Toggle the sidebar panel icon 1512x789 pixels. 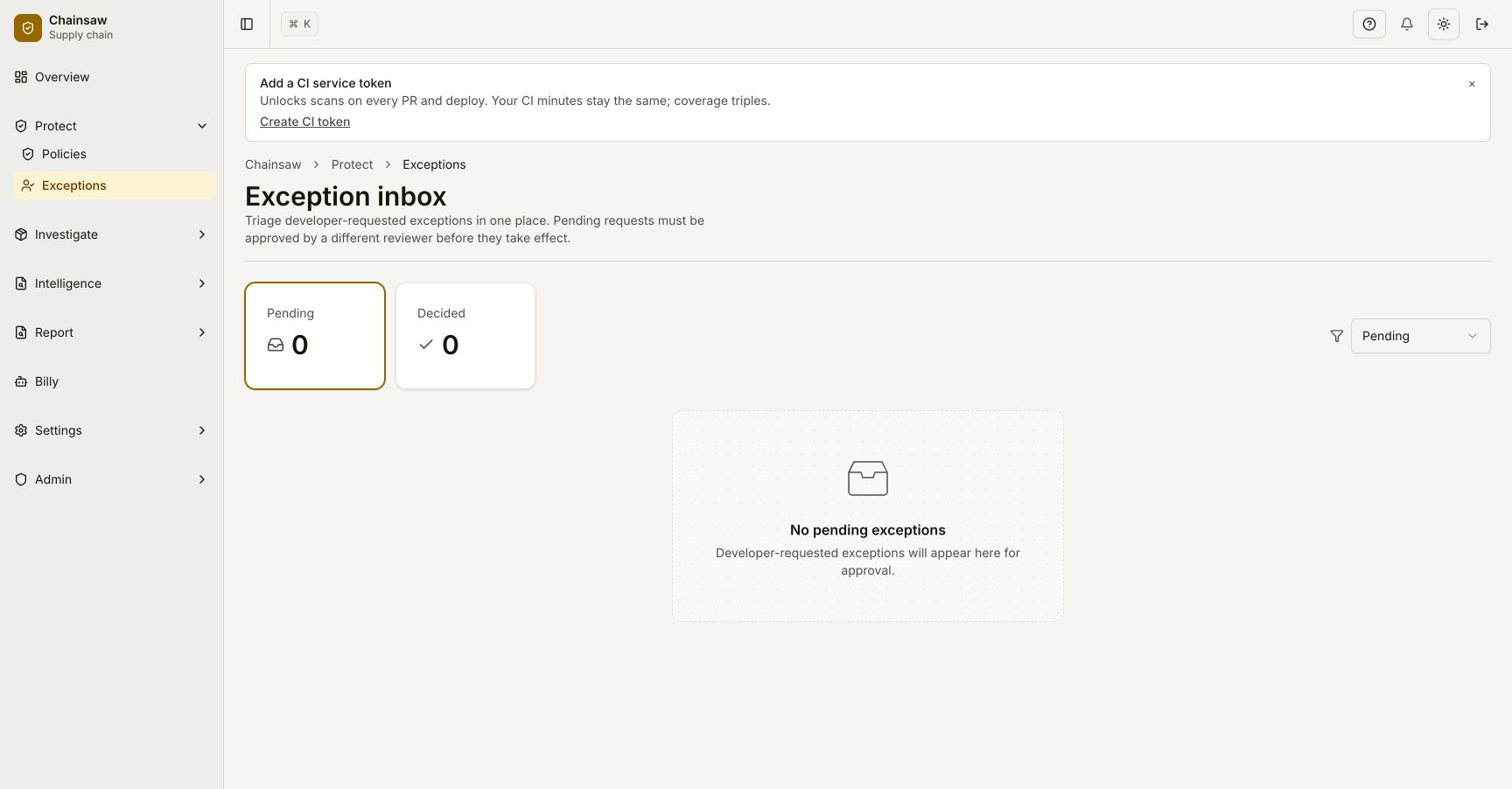tap(247, 24)
